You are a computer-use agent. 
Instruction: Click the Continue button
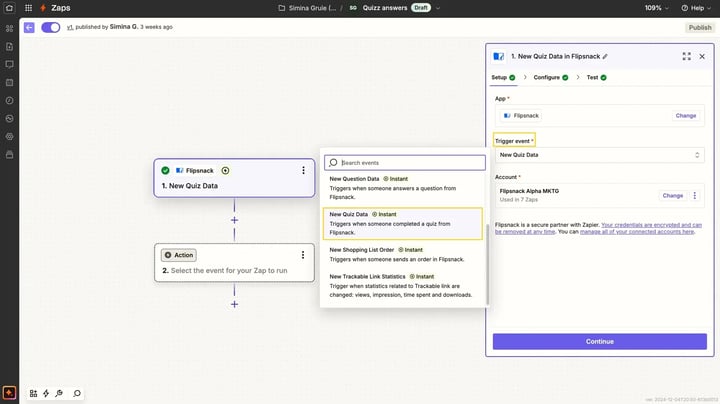tap(600, 342)
